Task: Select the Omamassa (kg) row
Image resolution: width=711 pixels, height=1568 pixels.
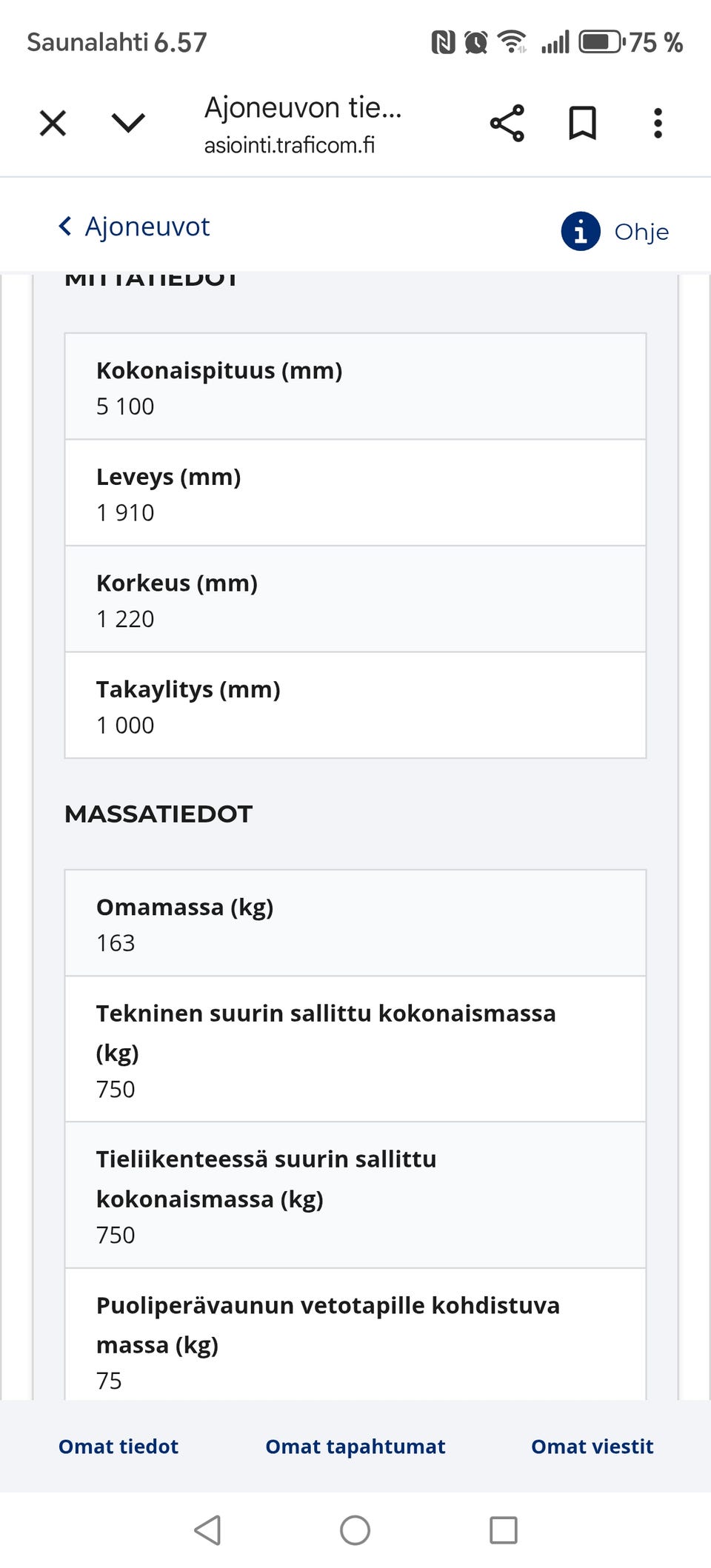Action: [355, 923]
